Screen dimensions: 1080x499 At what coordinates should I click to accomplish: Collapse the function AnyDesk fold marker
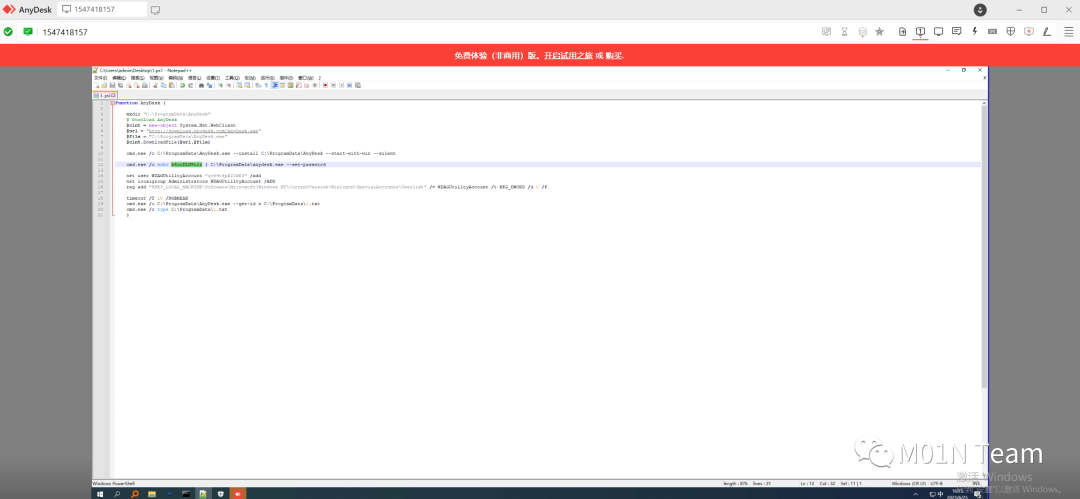[x=112, y=103]
